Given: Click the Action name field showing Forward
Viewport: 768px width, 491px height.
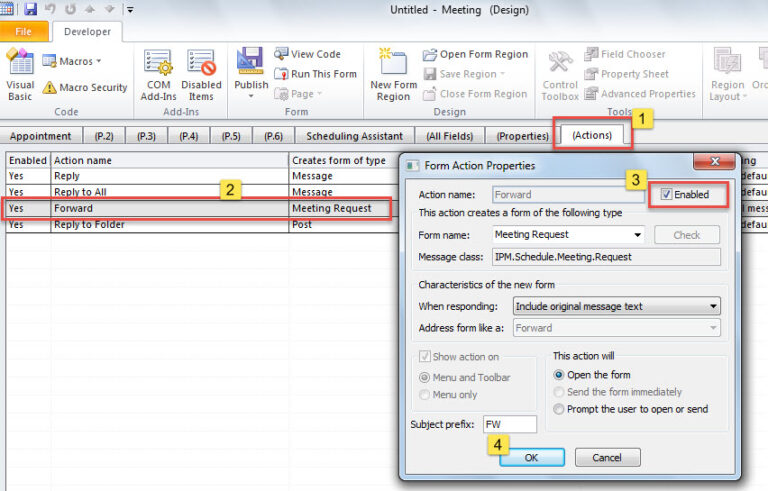Looking at the screenshot, I should (x=568, y=195).
